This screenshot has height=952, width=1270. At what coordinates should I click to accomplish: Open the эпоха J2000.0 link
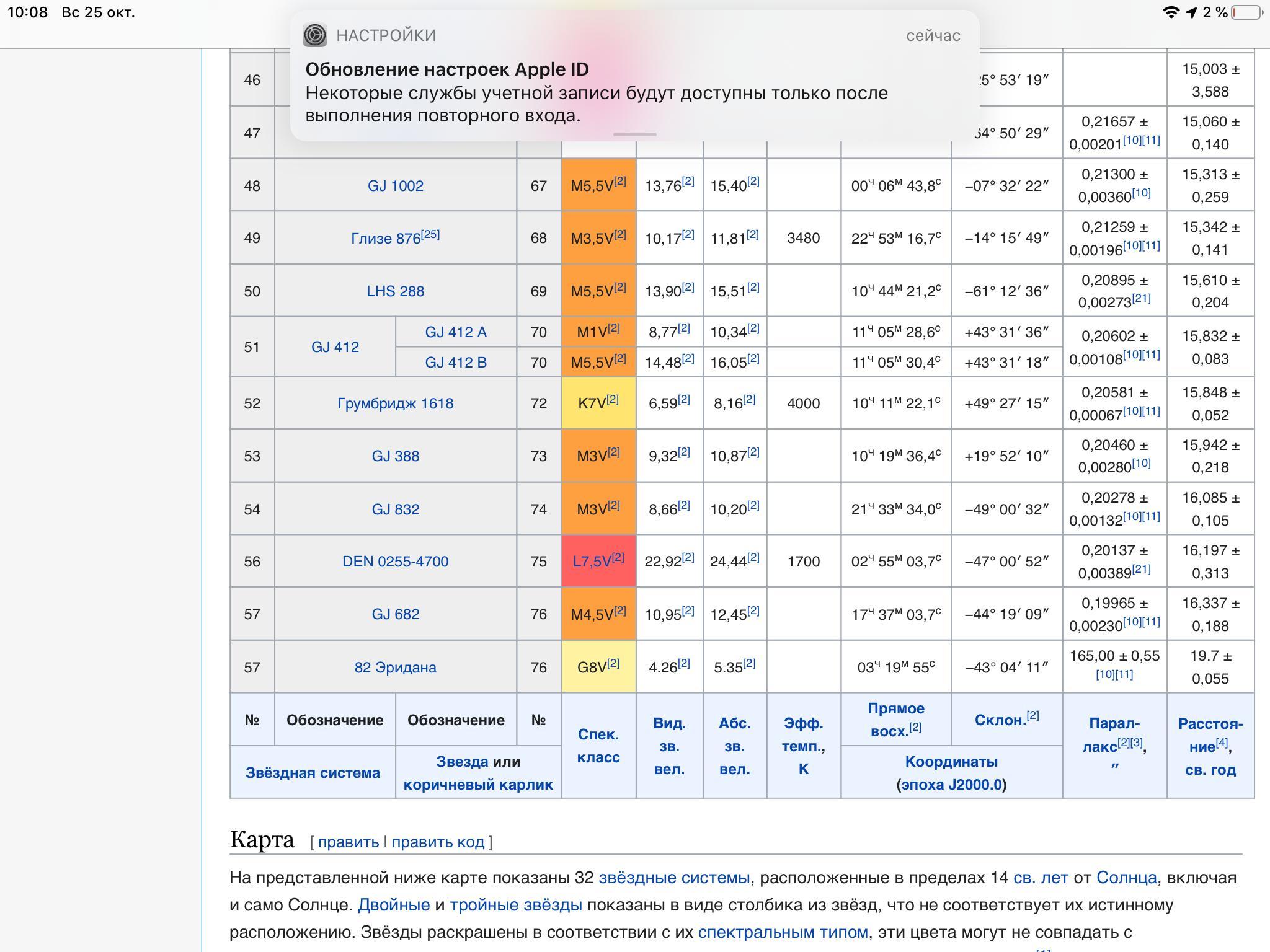pyautogui.click(x=952, y=785)
